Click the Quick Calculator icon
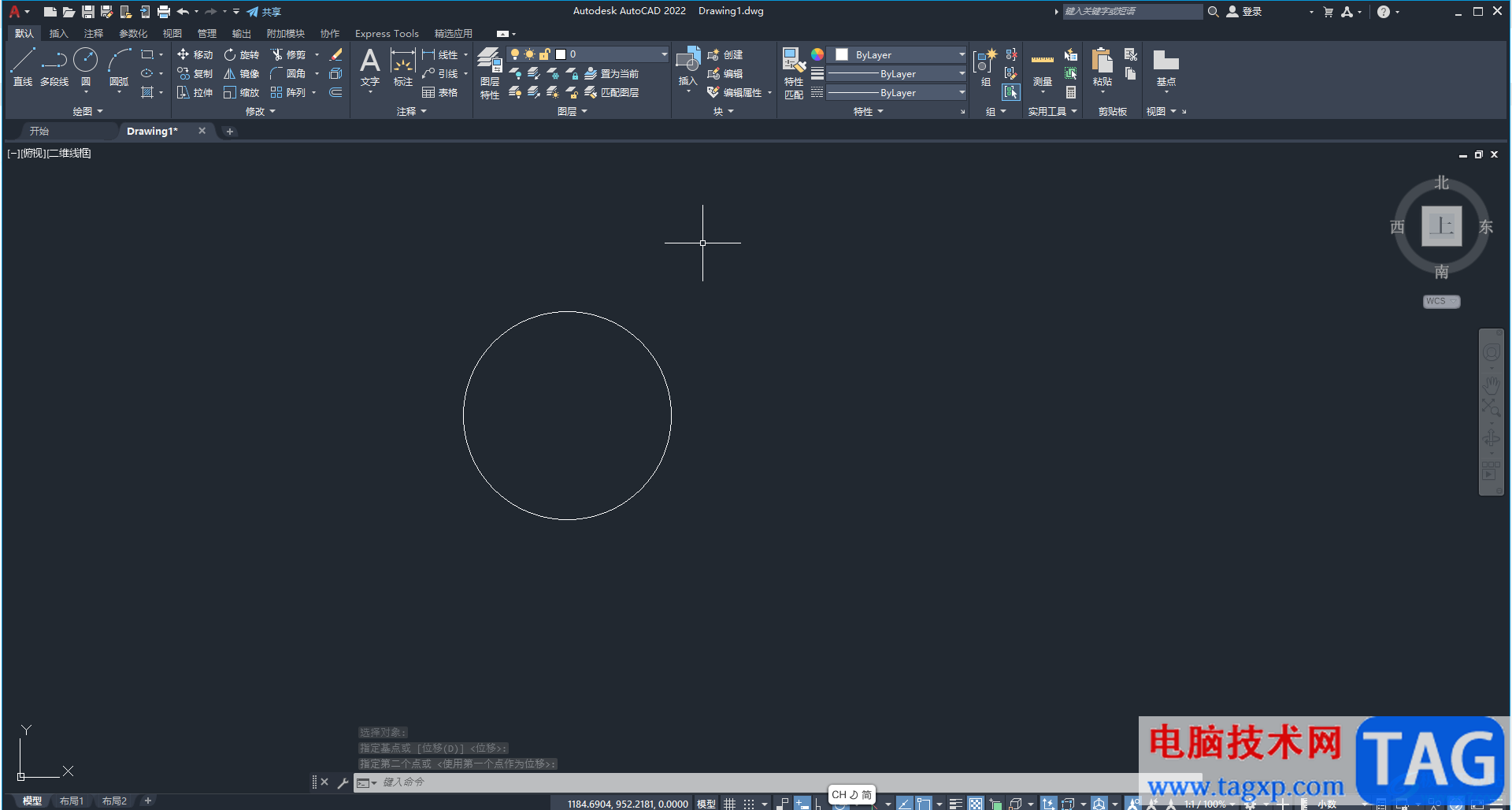Screen dimensions: 1512x810 1071,92
